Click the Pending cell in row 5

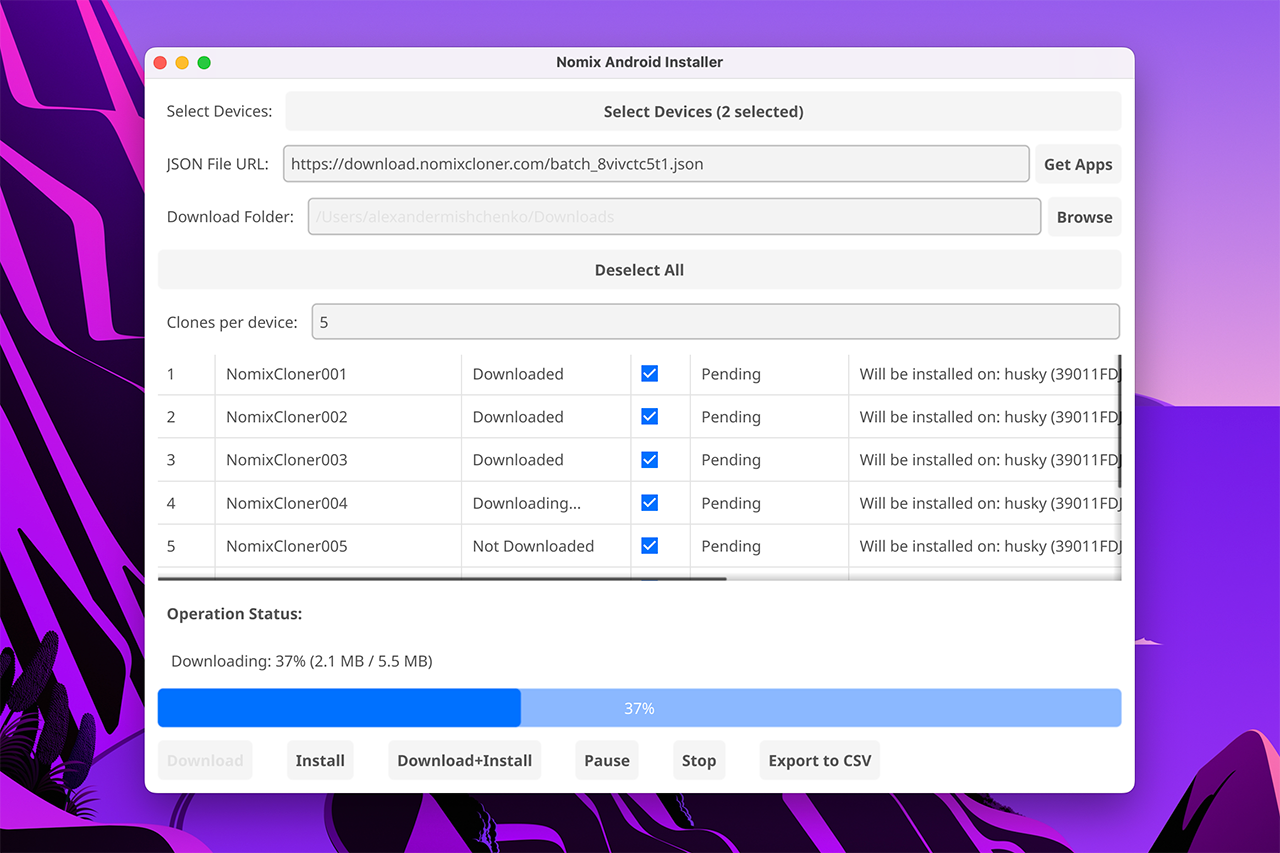point(769,546)
